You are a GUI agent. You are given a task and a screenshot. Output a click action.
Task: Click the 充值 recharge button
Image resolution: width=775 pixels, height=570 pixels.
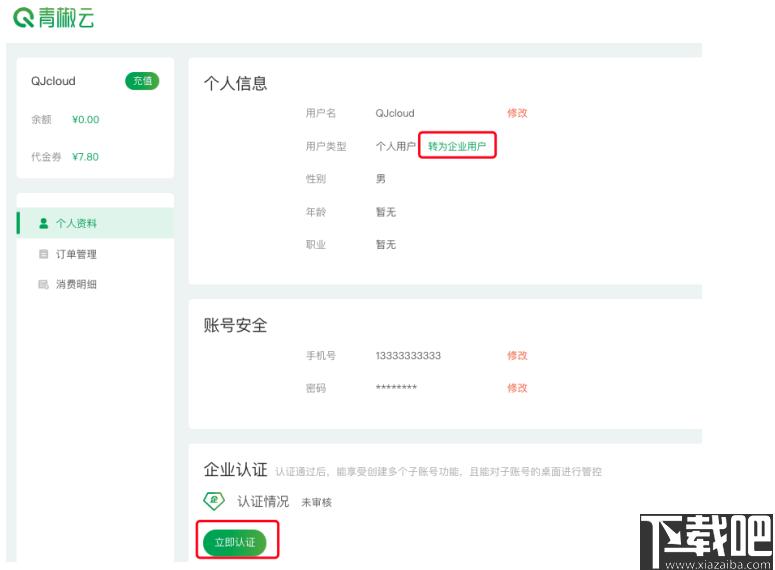point(142,81)
